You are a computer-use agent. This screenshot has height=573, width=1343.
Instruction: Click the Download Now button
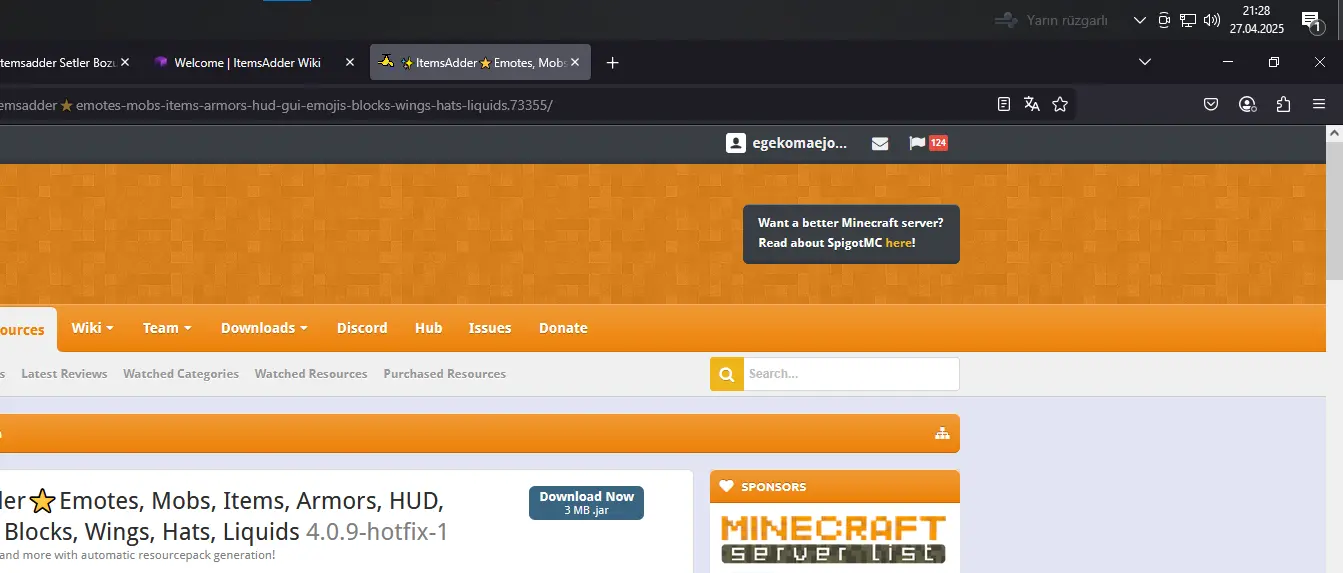(x=586, y=503)
